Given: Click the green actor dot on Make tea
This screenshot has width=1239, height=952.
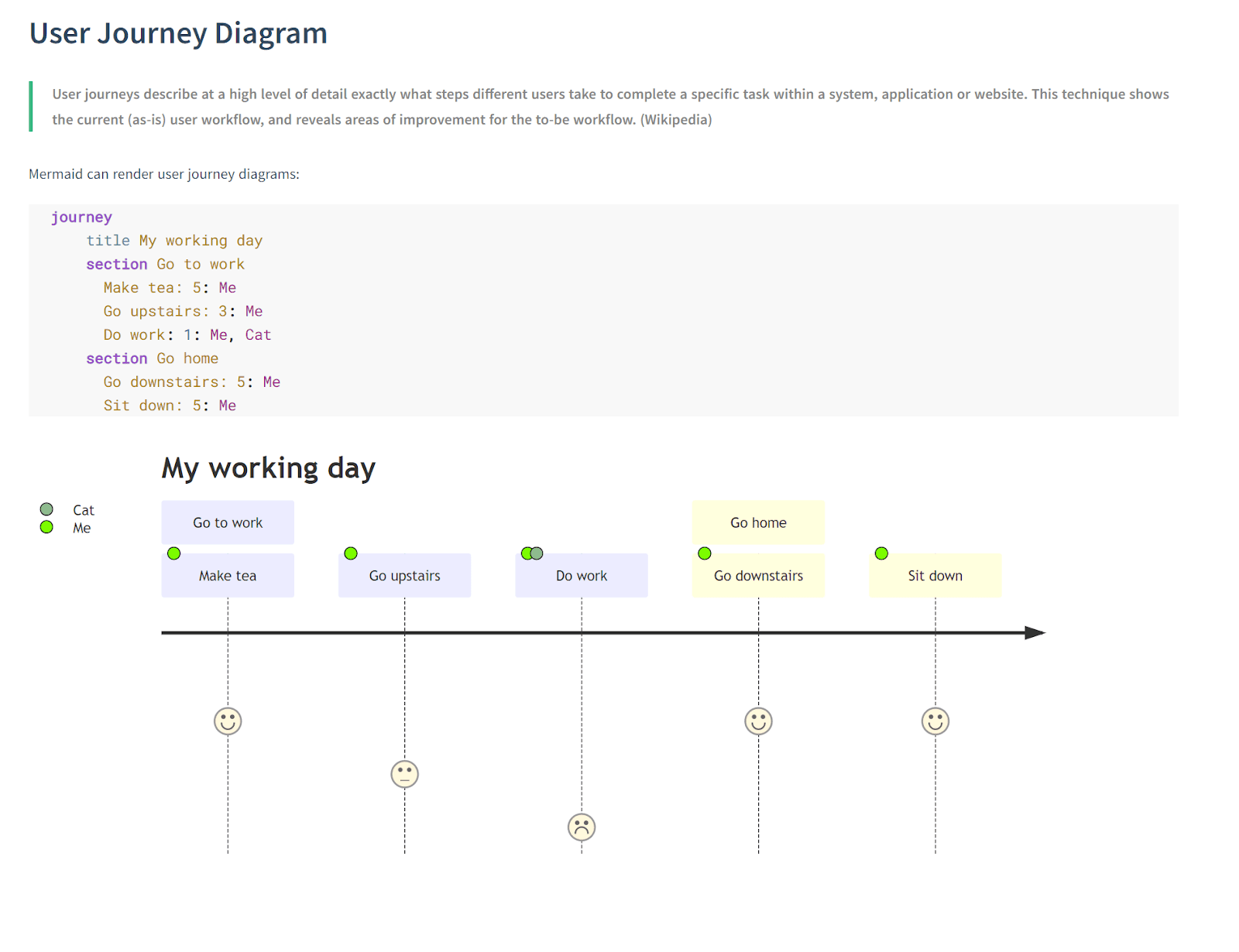Looking at the screenshot, I should point(173,553).
